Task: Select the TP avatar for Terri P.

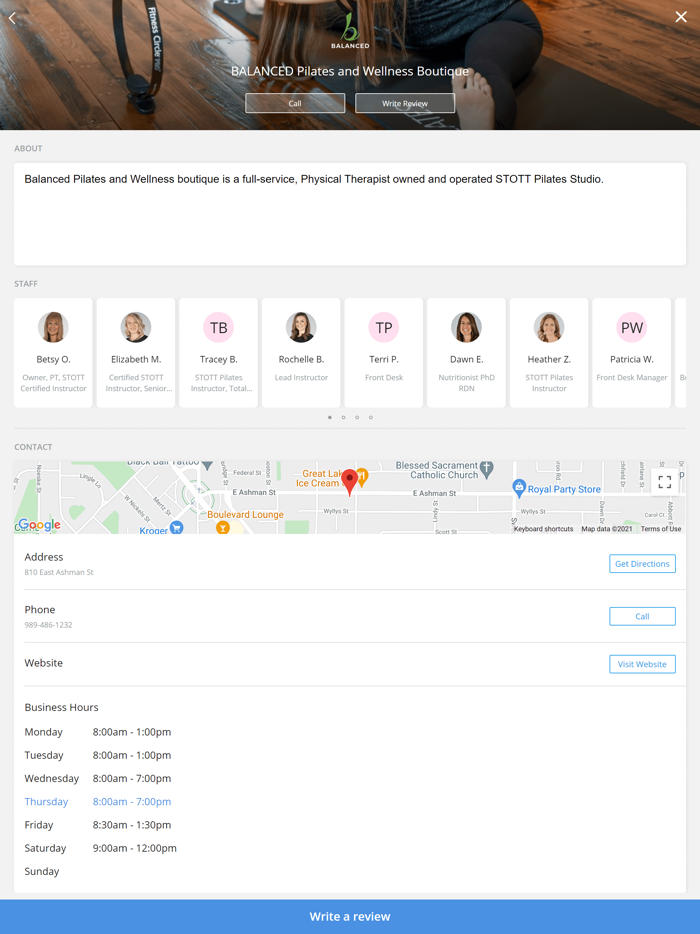Action: point(384,327)
